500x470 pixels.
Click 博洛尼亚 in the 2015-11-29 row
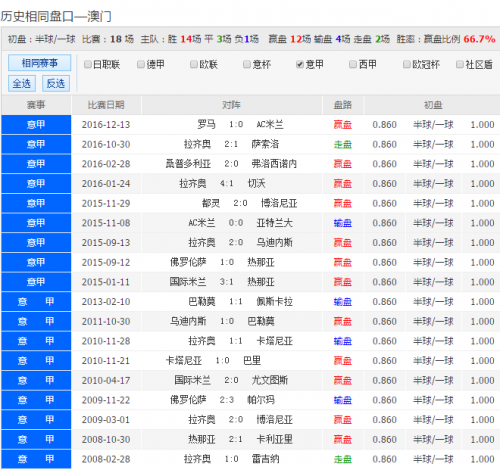279,203
